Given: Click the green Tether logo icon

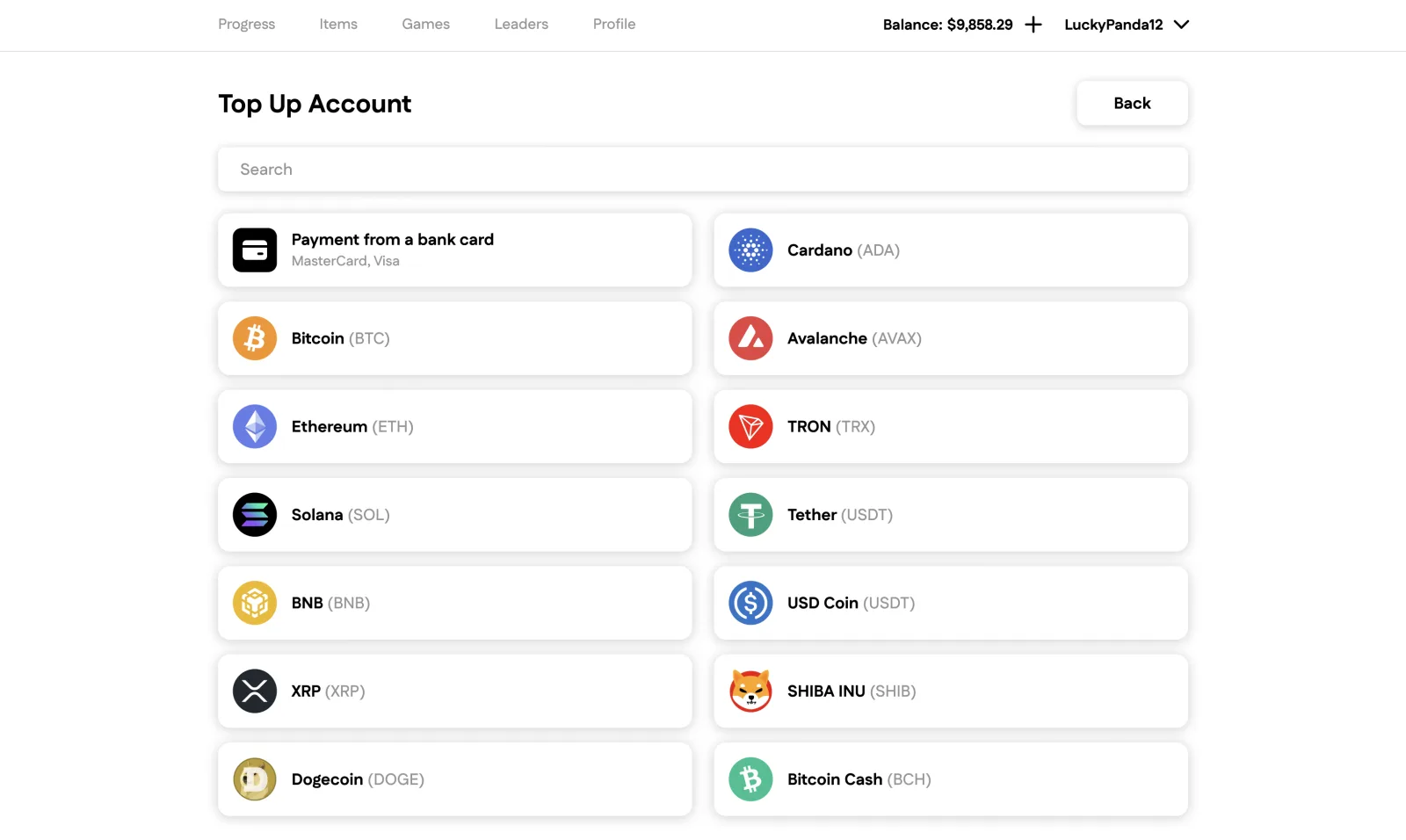Looking at the screenshot, I should point(750,515).
